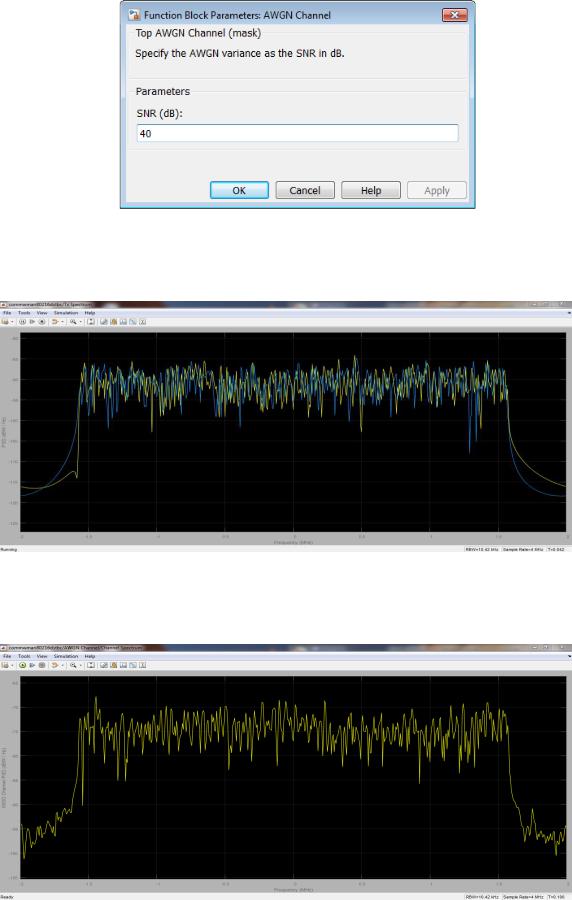Expand Highlight block dropdown arrow in Tx Spectrum
The image size is (572, 900).
(x=63, y=322)
